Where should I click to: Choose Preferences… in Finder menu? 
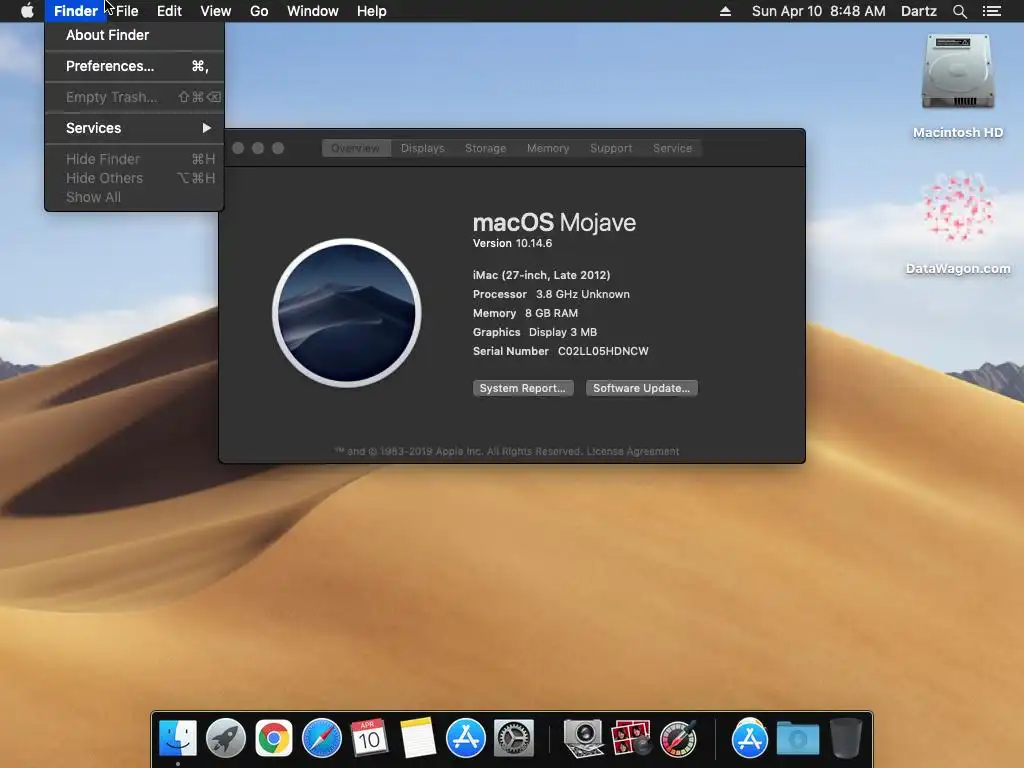[135, 66]
